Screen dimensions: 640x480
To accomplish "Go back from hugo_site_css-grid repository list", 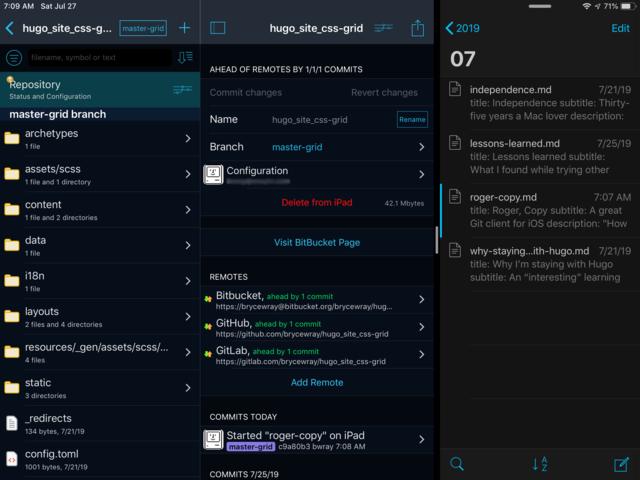I will click(10, 28).
